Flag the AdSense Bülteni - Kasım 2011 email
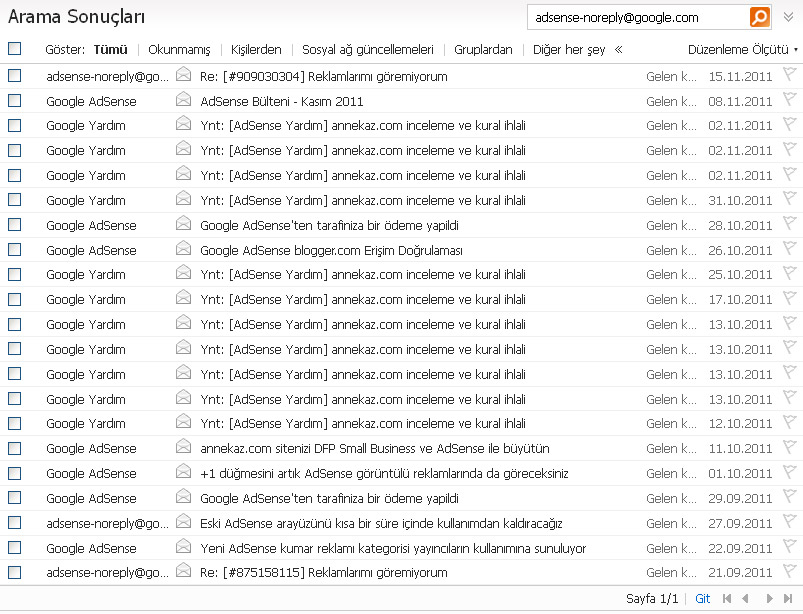Image resolution: width=803 pixels, height=614 pixels. [x=789, y=100]
